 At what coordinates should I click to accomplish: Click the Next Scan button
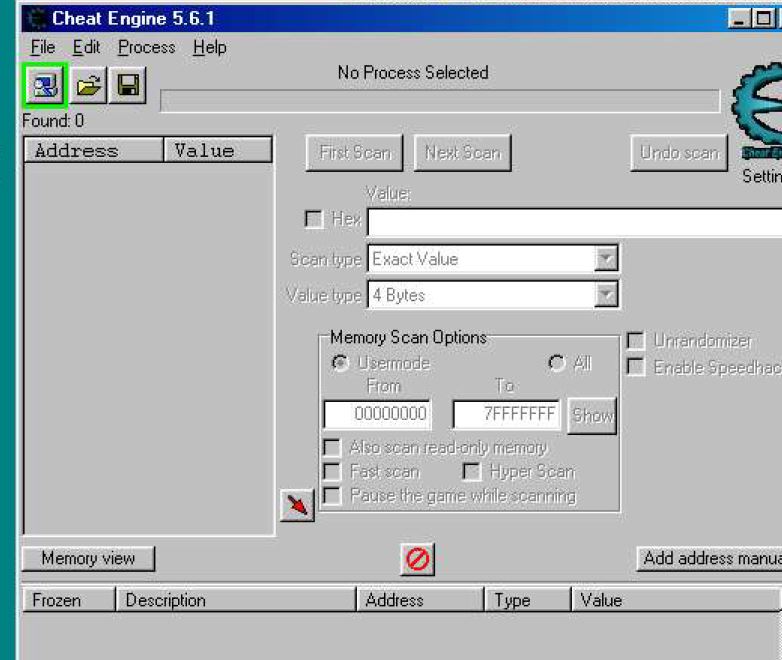click(463, 153)
